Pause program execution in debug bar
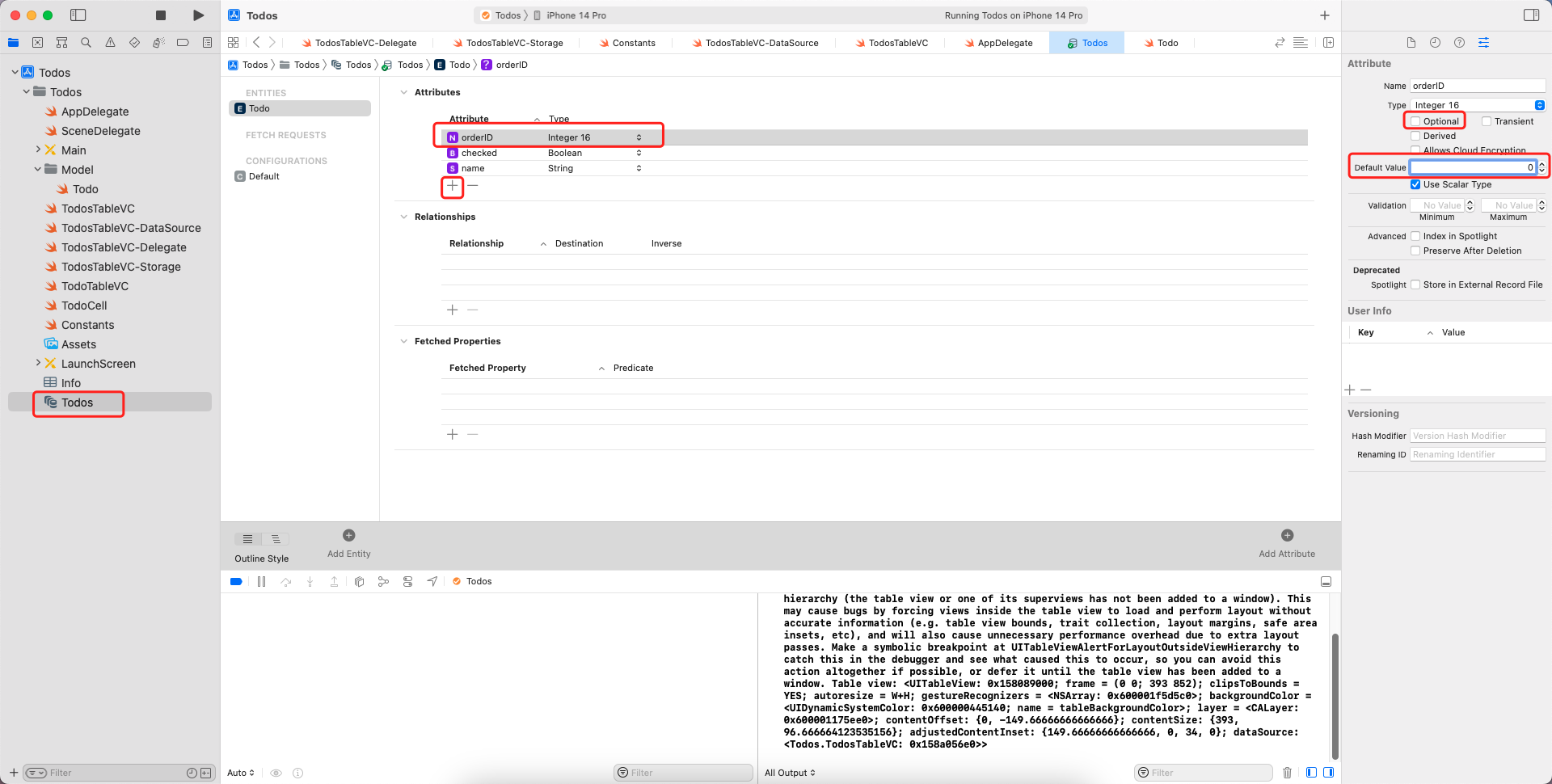The width and height of the screenshot is (1552, 784). pyautogui.click(x=261, y=582)
